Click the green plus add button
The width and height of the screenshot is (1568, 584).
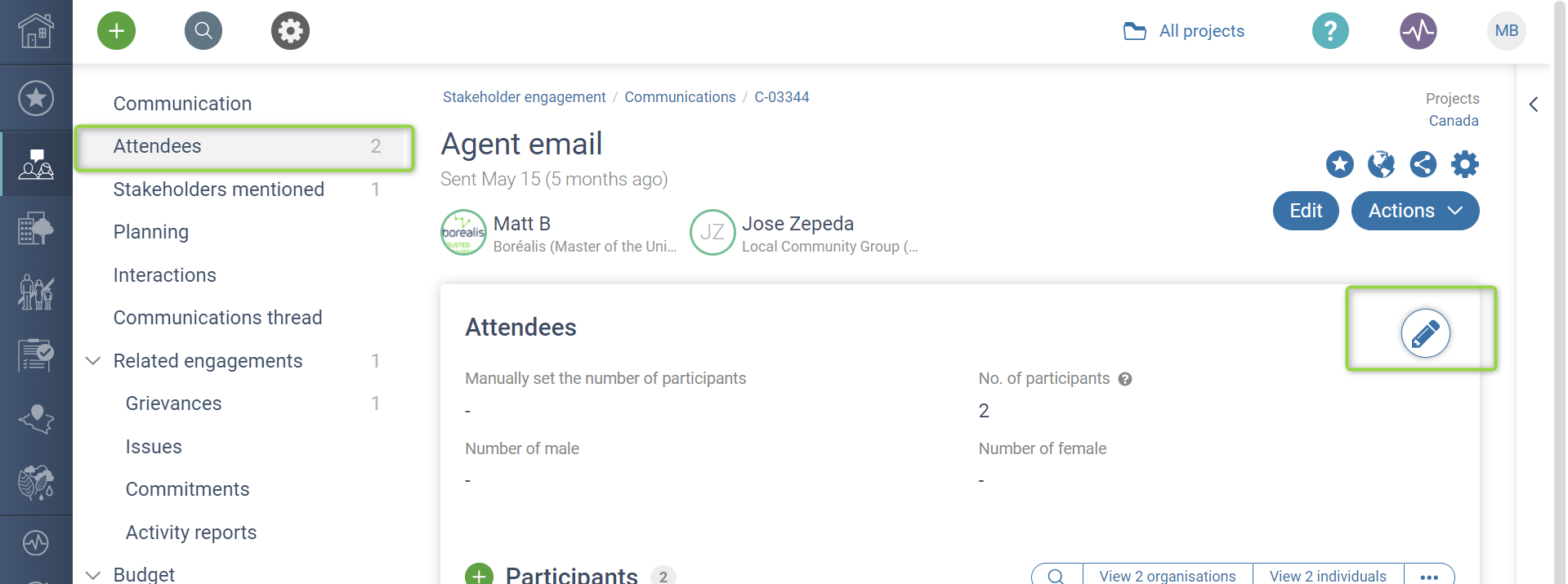click(x=116, y=31)
